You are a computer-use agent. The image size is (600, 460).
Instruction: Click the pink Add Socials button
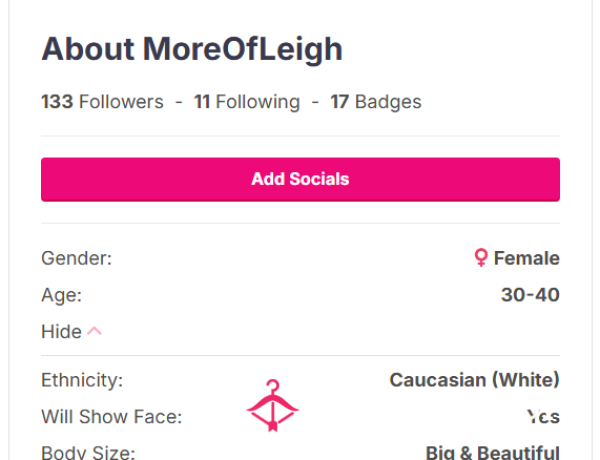click(x=300, y=179)
